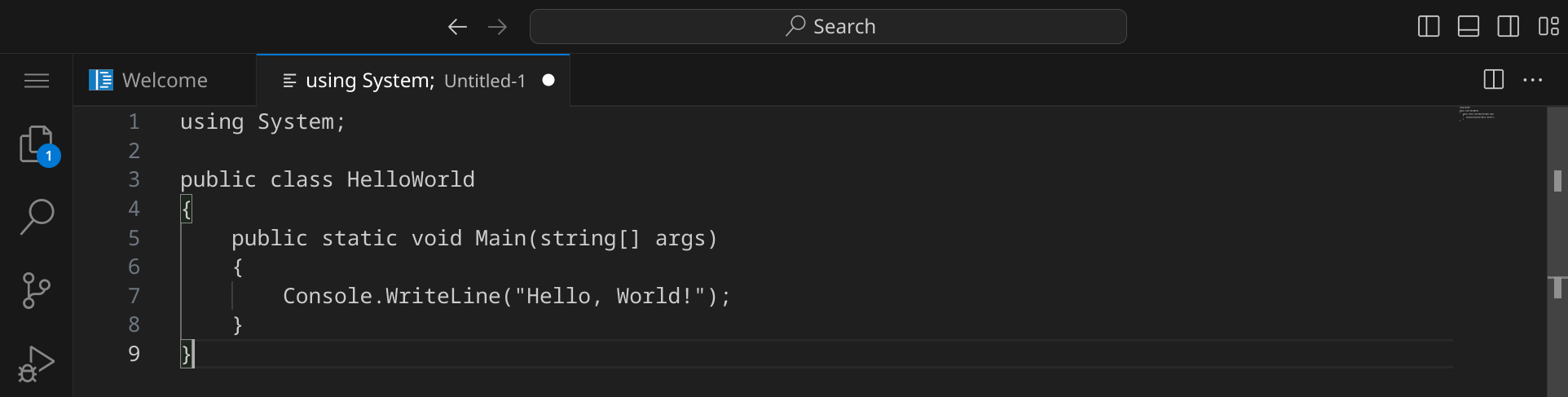The width and height of the screenshot is (1568, 397).
Task: Click the line 5 Main method declaration
Action: point(473,238)
